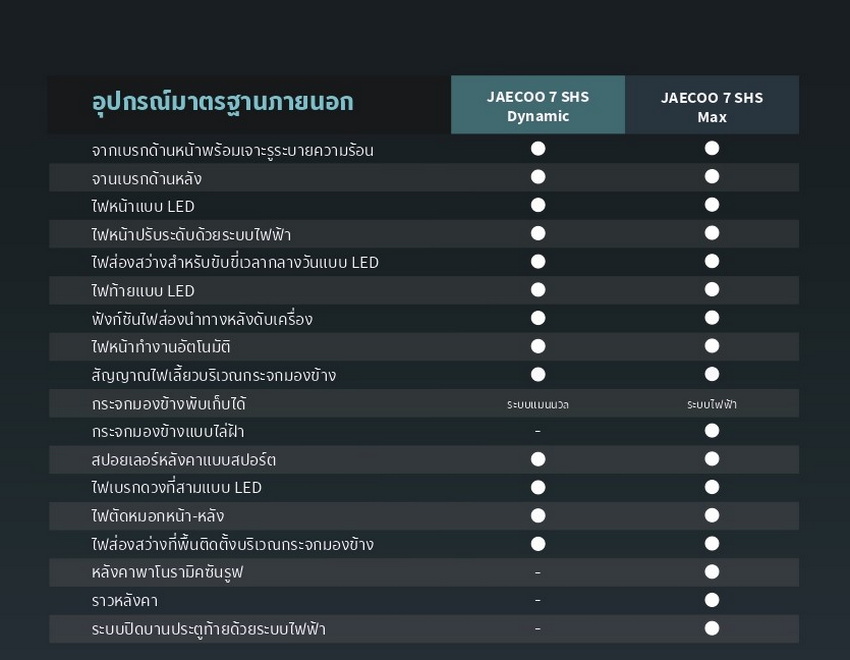This screenshot has height=660, width=850.
Task: Click Max dot for ระบบปิดบานประตูท้ายด้วยระบบไฟฟ้า
Action: (x=712, y=629)
